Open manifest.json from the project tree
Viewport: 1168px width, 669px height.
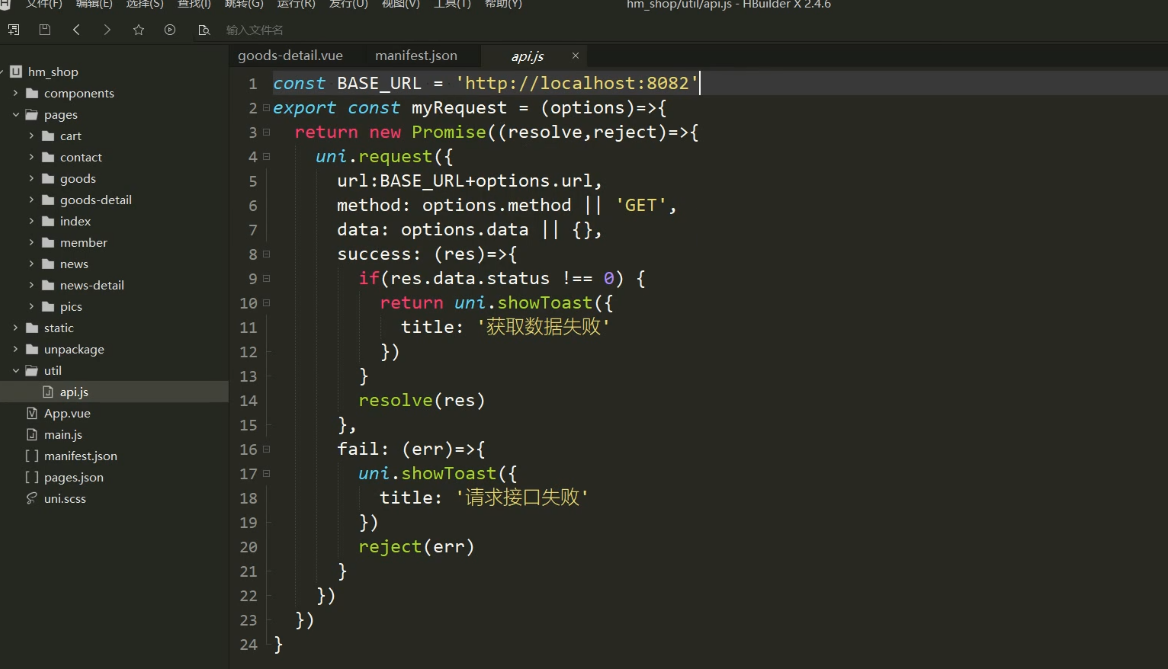pos(80,456)
